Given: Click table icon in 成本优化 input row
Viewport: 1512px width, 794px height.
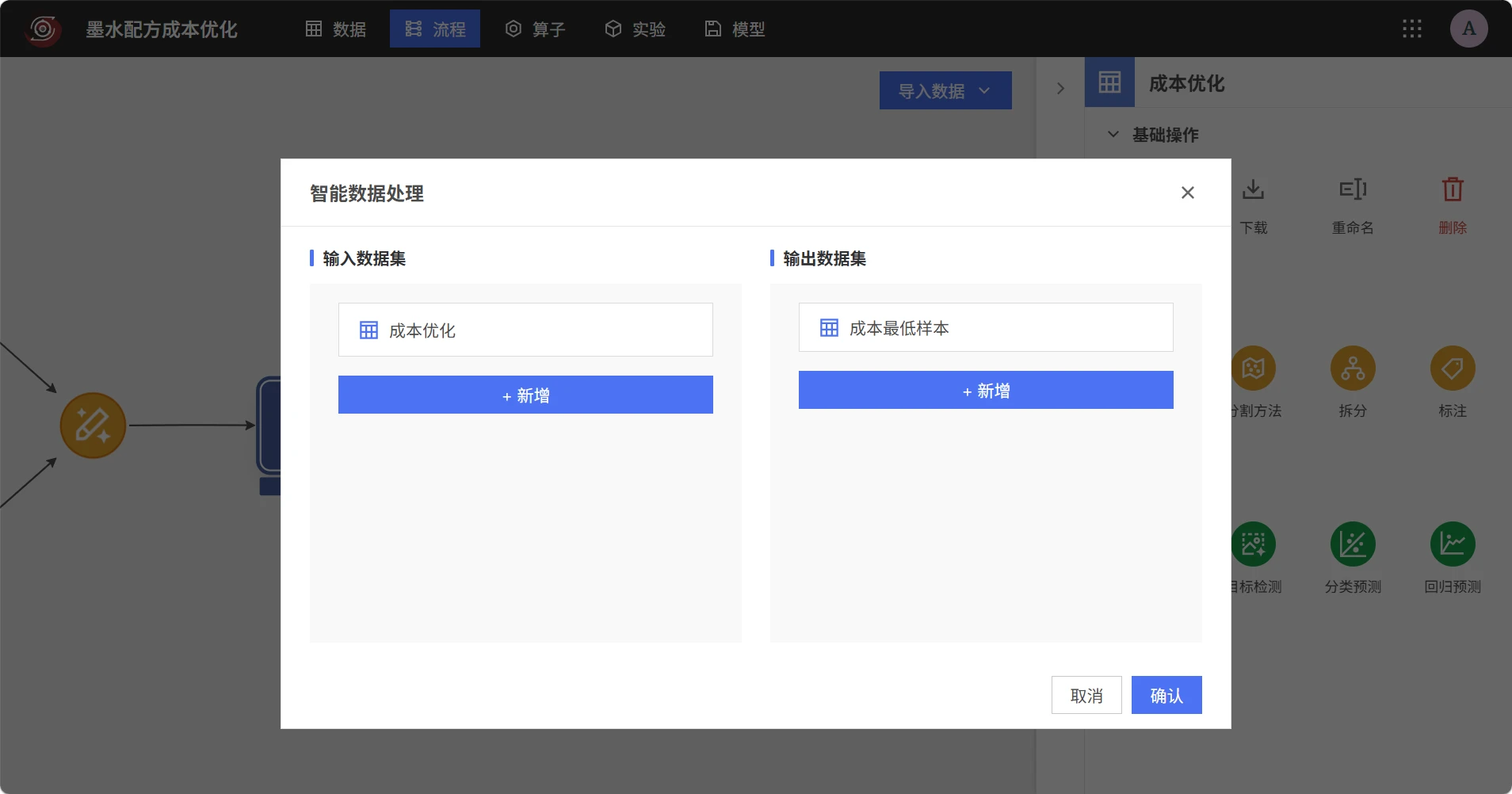Looking at the screenshot, I should pos(368,330).
